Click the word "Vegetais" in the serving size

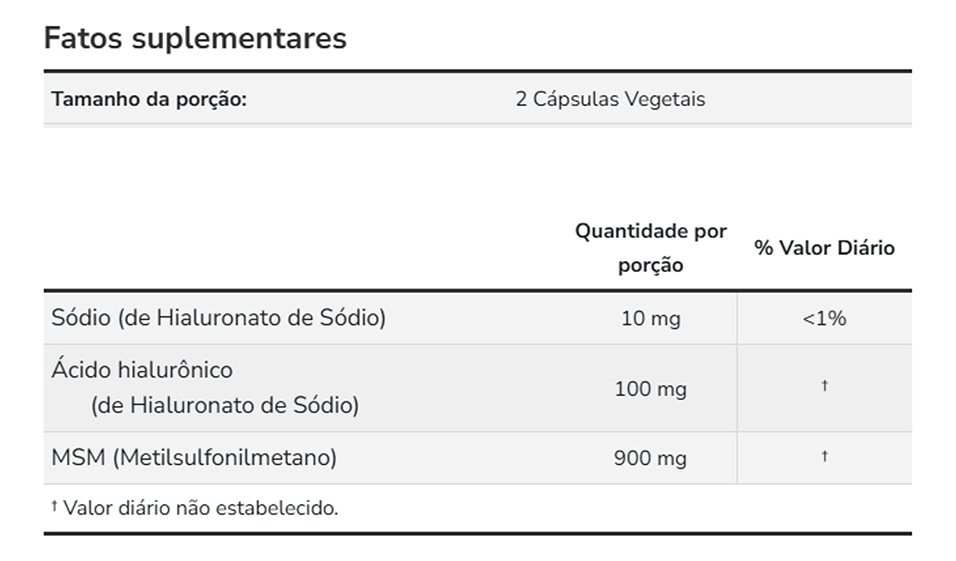(665, 99)
